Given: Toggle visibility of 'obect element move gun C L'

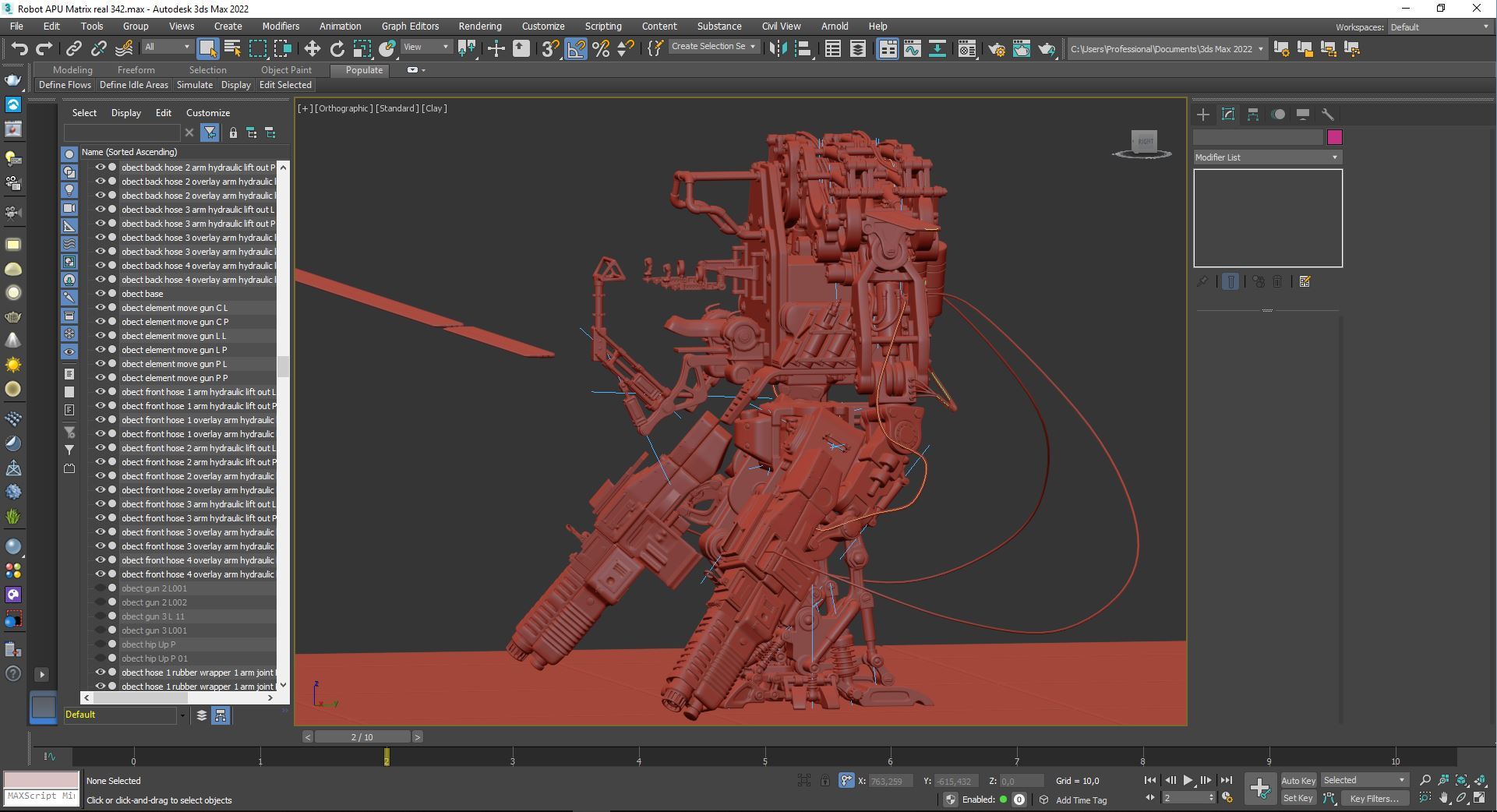Looking at the screenshot, I should coord(100,308).
